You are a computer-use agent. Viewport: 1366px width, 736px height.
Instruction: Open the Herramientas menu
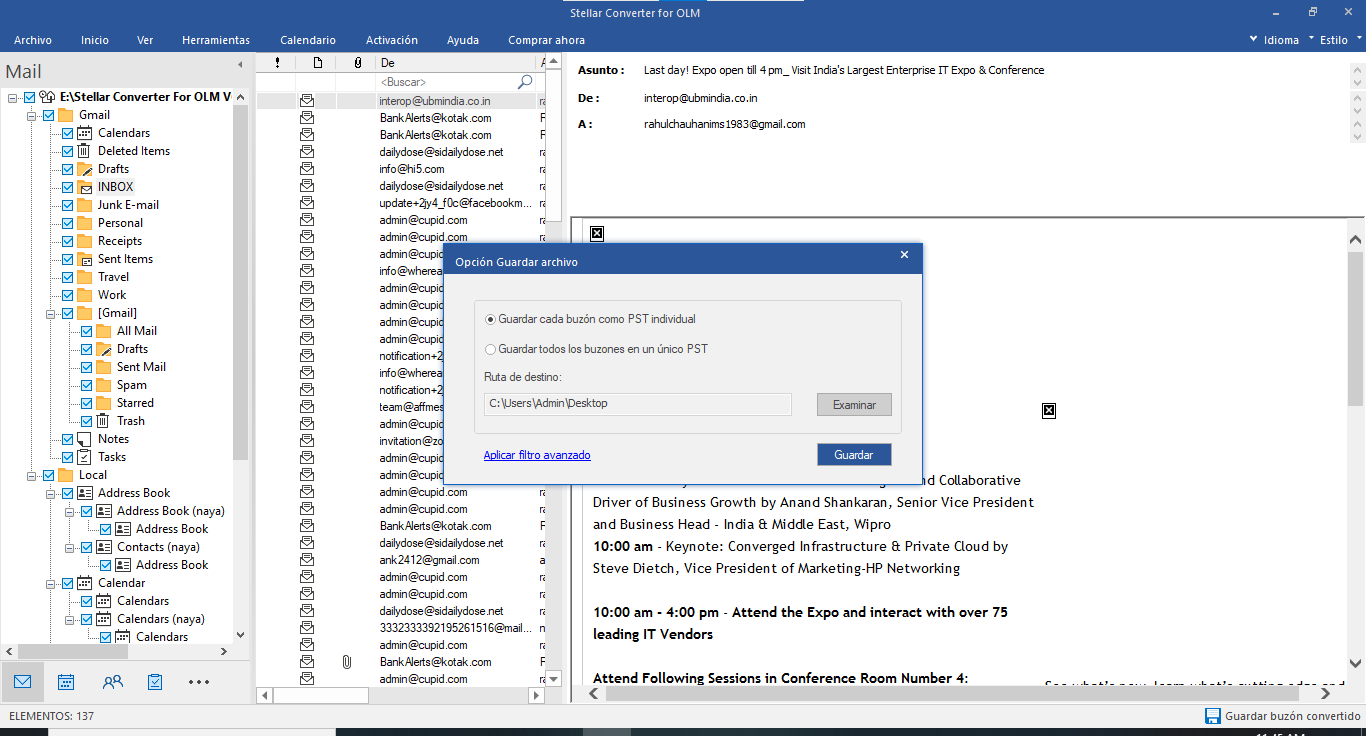(x=216, y=40)
